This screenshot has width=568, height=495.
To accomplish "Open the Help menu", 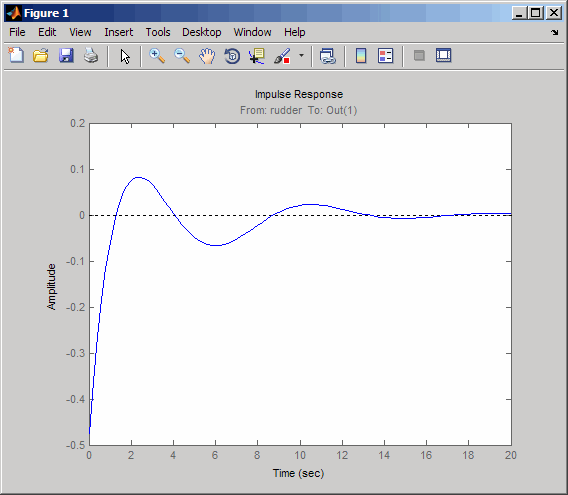I will [295, 32].
